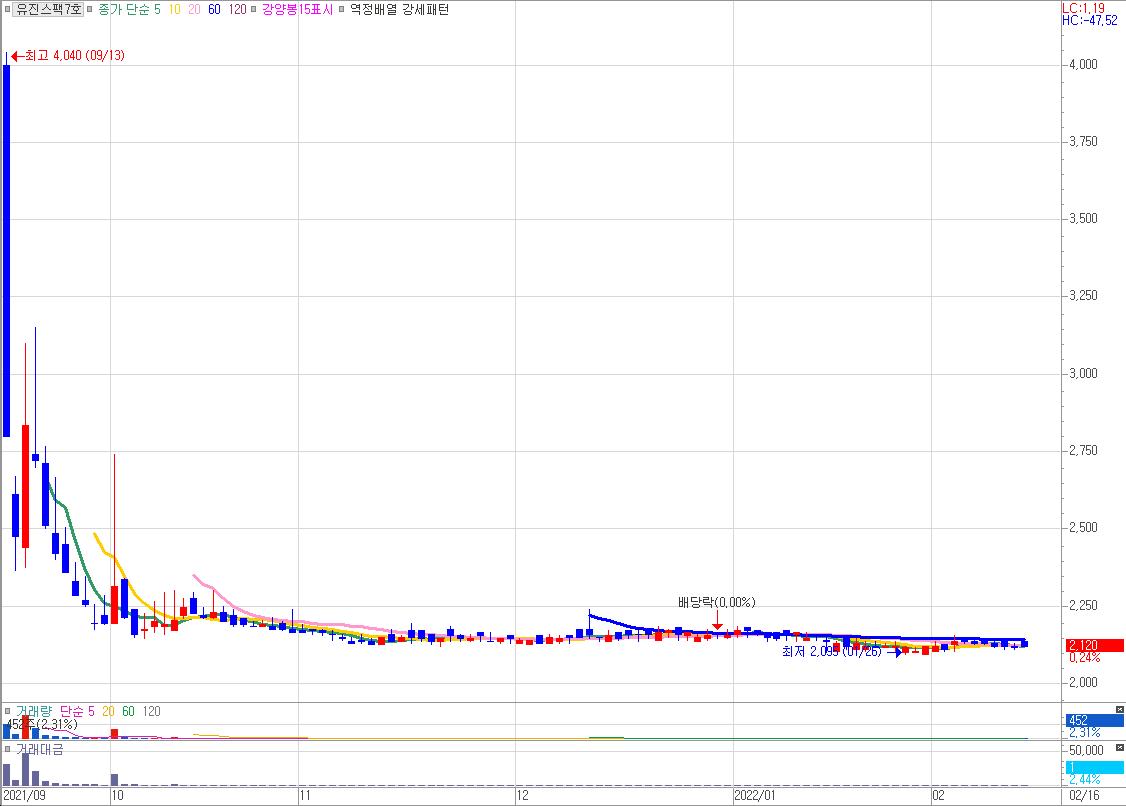Click the HC:-47,52 indicator text
The height and width of the screenshot is (806, 1126).
(x=1090, y=20)
